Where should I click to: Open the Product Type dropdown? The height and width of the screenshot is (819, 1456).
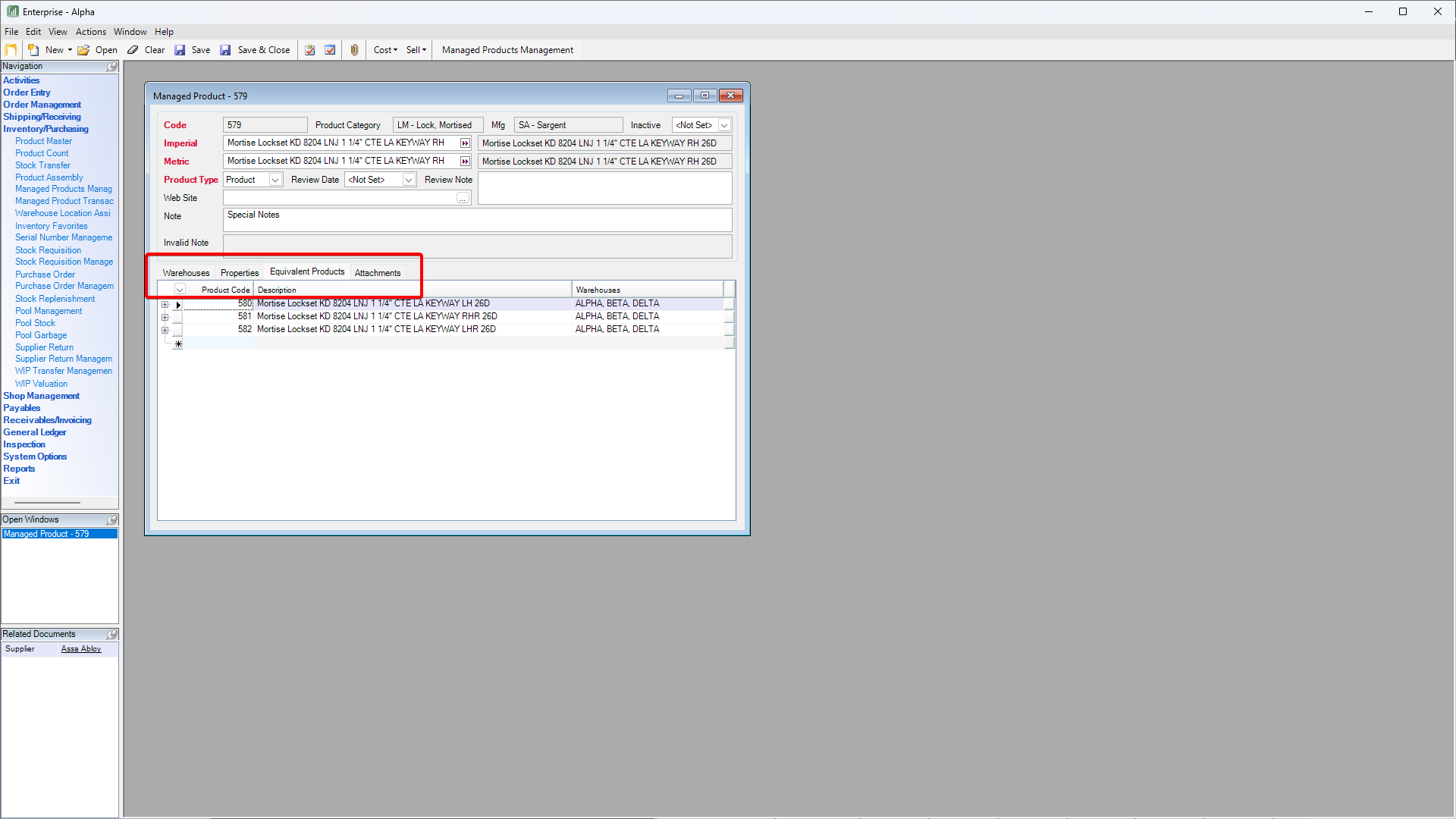coord(275,180)
